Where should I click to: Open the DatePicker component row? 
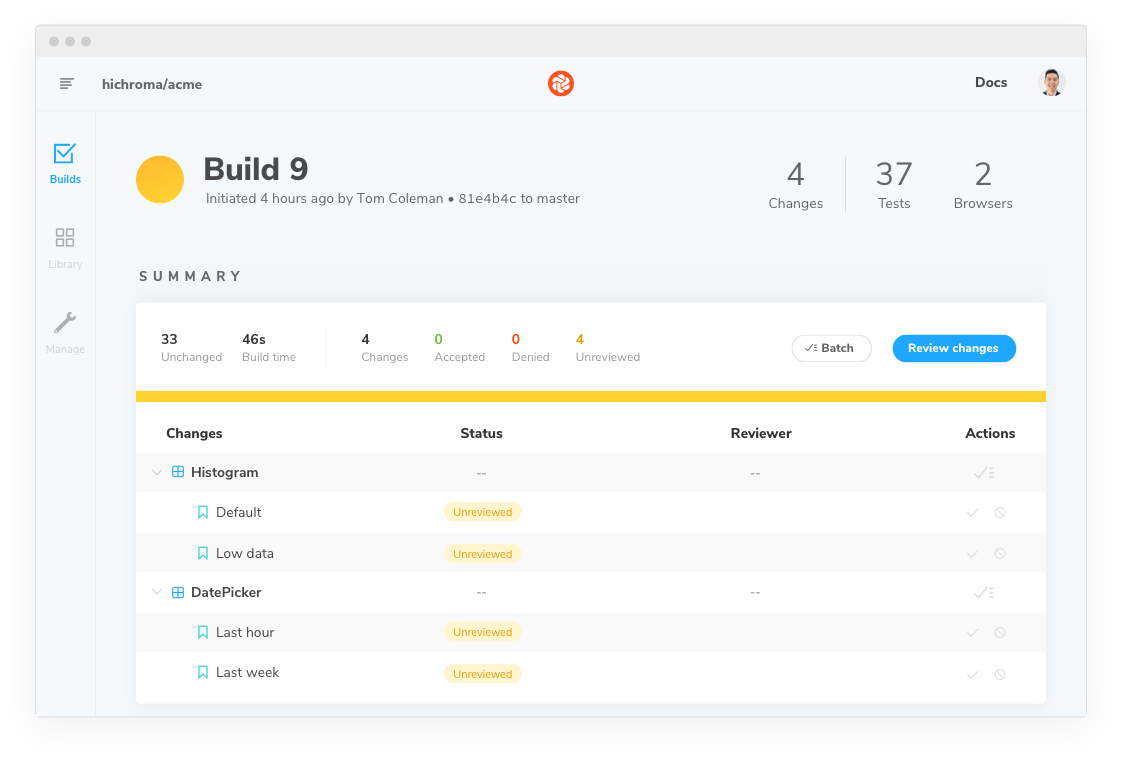(x=591, y=592)
